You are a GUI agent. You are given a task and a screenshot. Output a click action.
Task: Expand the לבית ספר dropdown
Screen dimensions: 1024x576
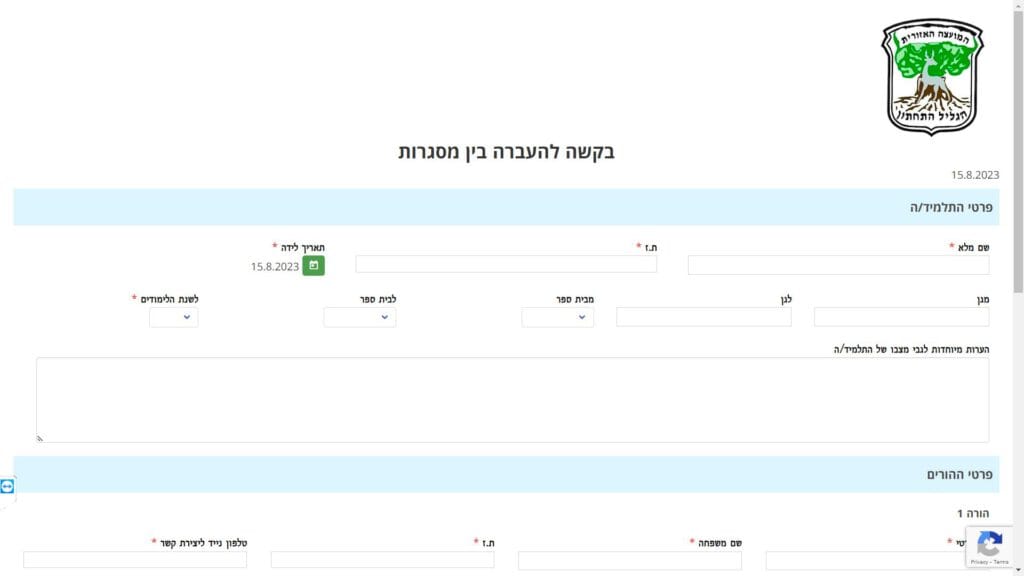[x=359, y=317]
